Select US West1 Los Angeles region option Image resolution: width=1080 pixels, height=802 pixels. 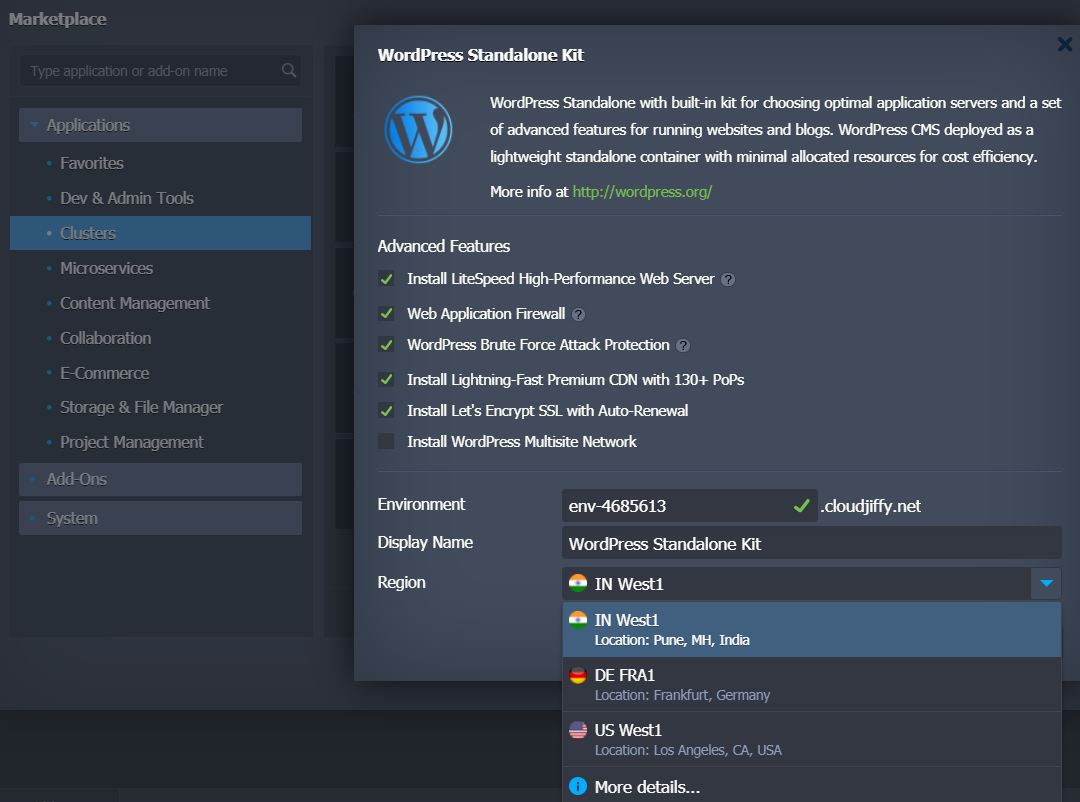(812, 739)
